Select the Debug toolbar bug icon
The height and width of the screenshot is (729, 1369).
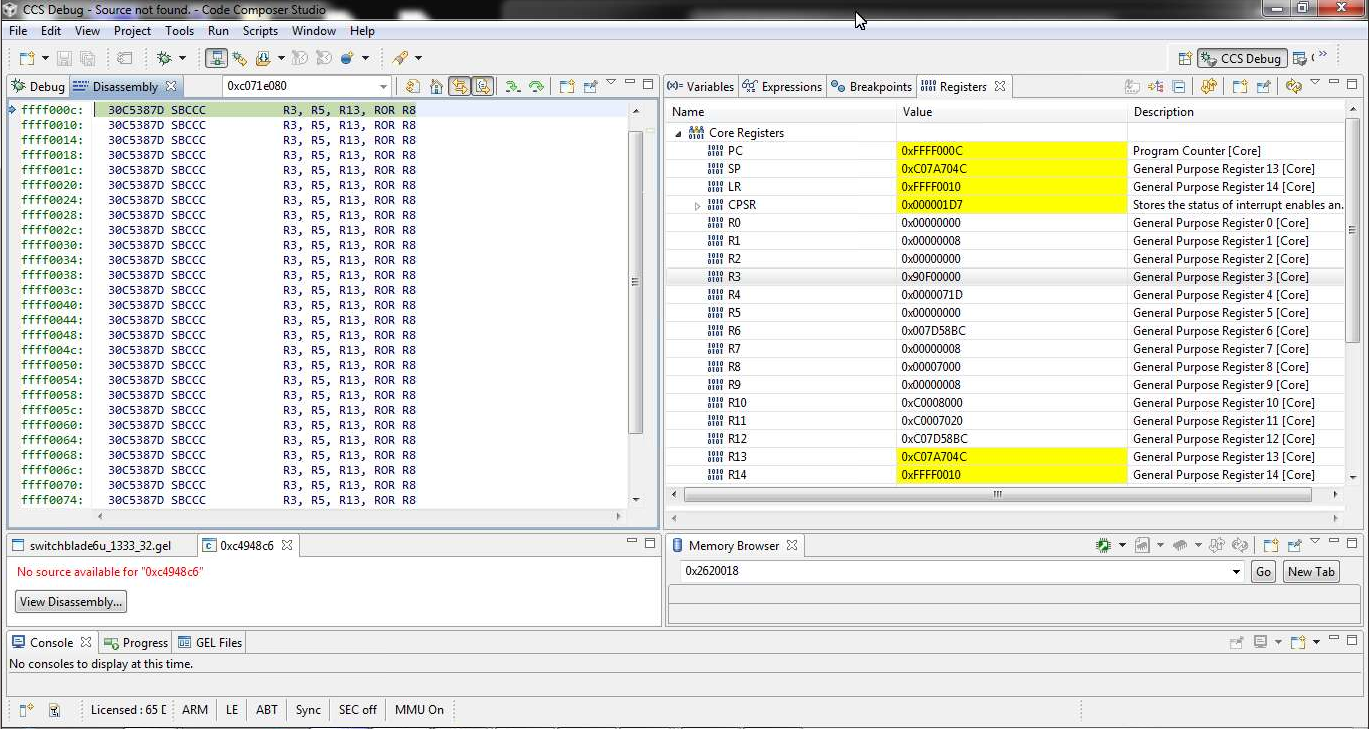click(164, 58)
